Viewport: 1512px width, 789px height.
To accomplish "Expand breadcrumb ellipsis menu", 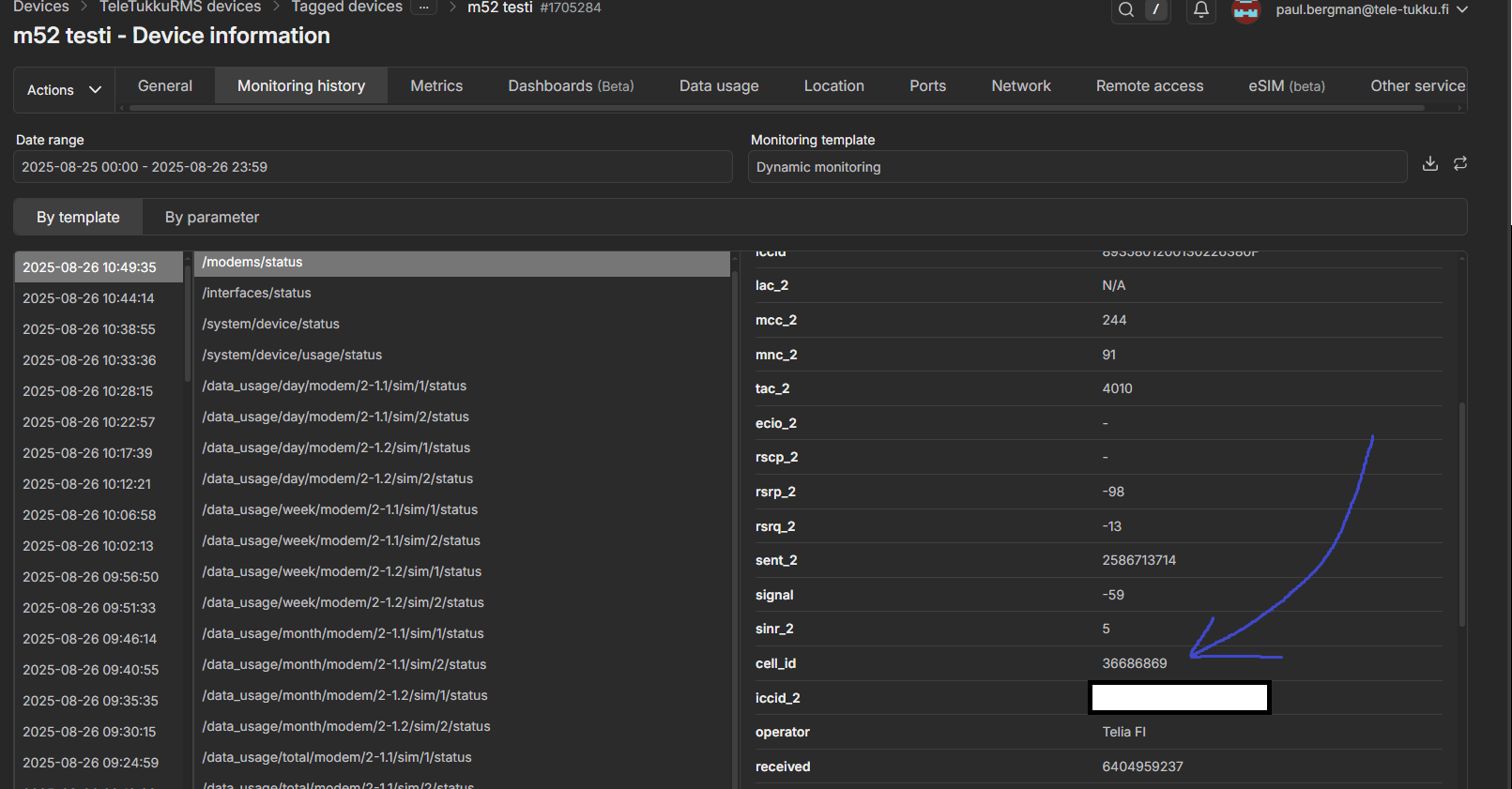I will [x=424, y=8].
